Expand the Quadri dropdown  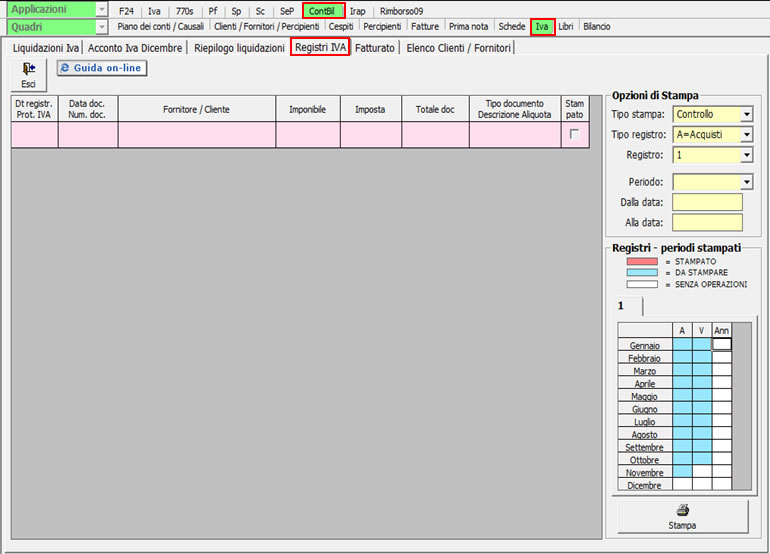coord(102,27)
